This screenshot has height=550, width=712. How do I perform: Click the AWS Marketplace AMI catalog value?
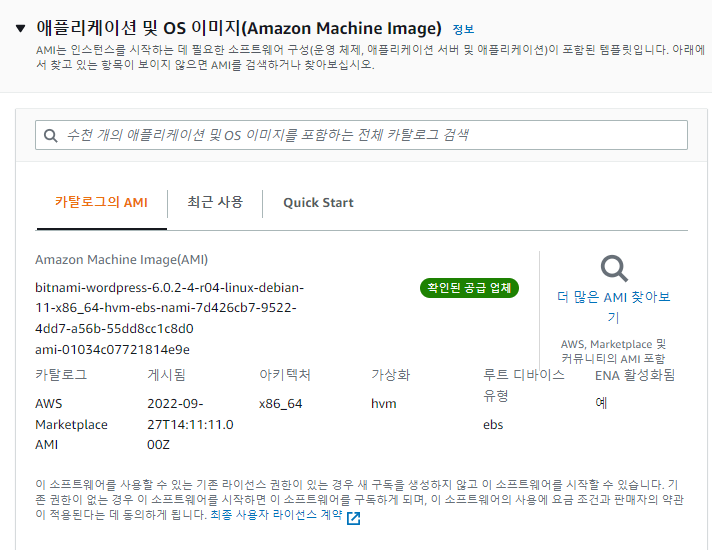71,424
